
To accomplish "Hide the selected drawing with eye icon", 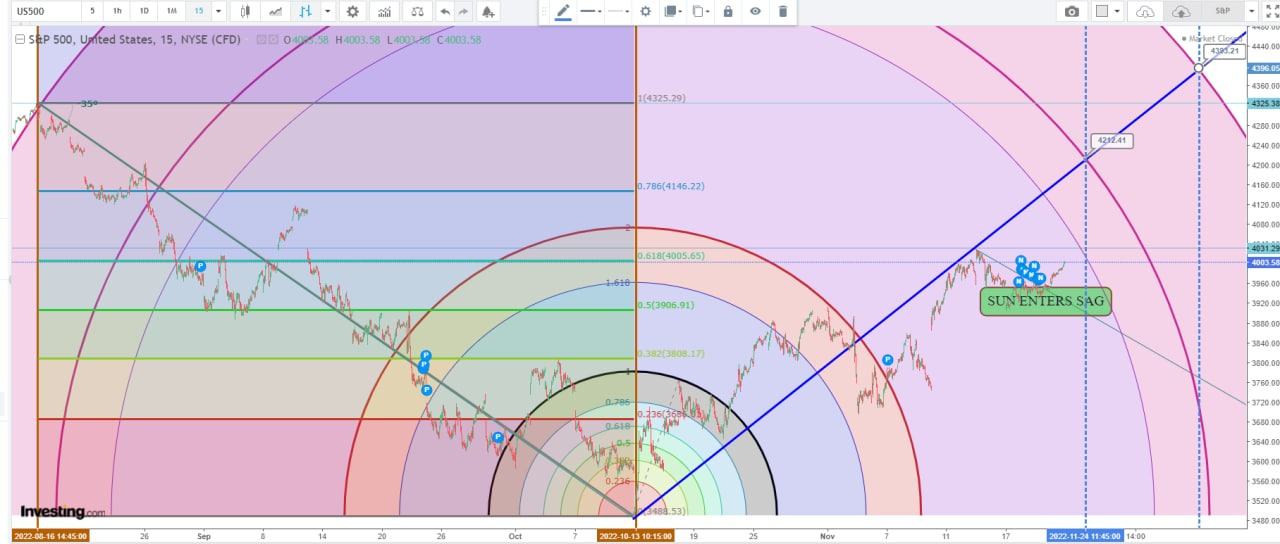I will coord(755,11).
